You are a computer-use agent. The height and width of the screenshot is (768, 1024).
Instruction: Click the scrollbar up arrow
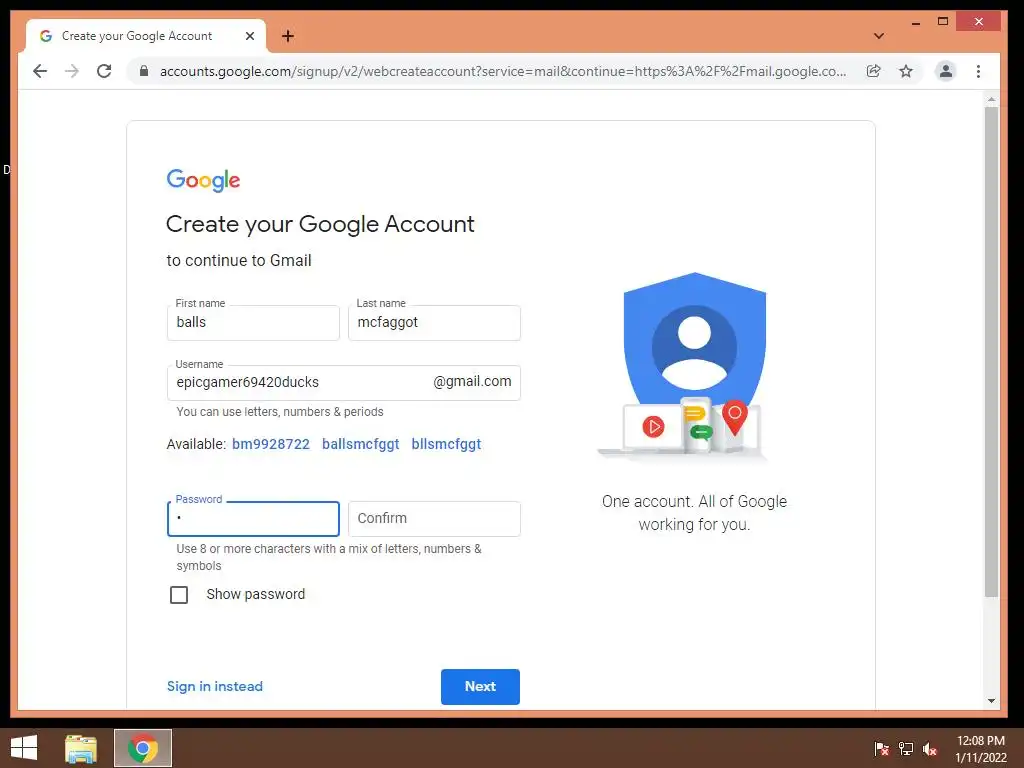(x=991, y=100)
